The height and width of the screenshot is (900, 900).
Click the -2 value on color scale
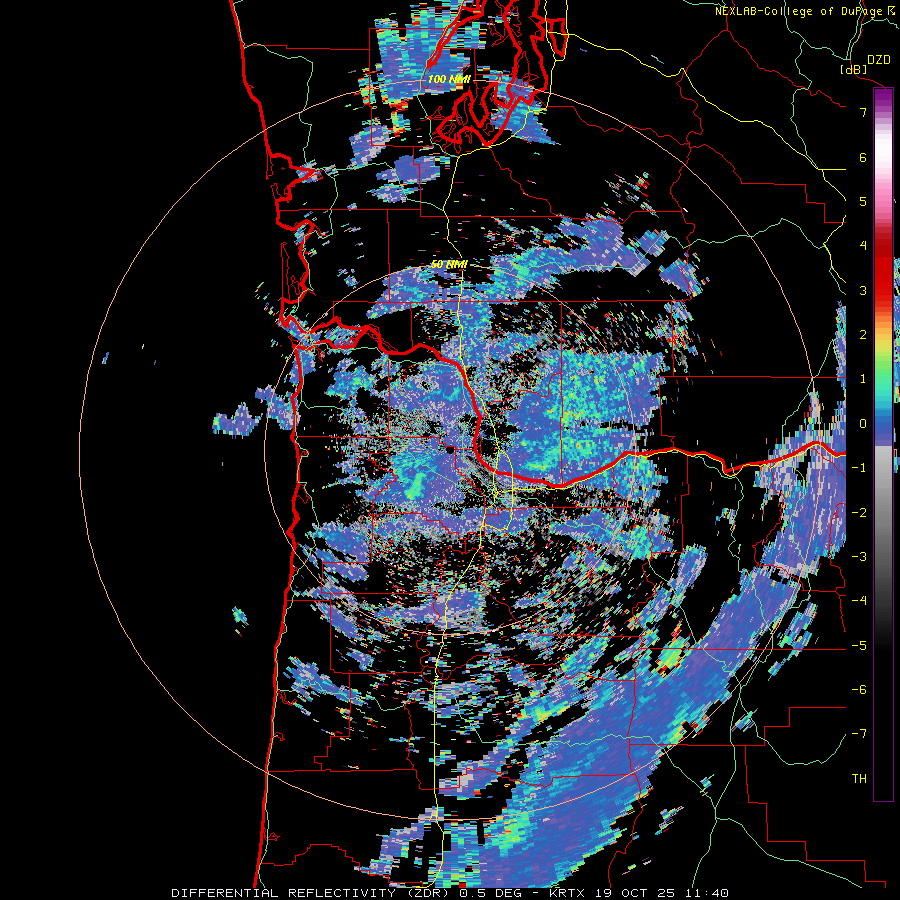tap(859, 512)
